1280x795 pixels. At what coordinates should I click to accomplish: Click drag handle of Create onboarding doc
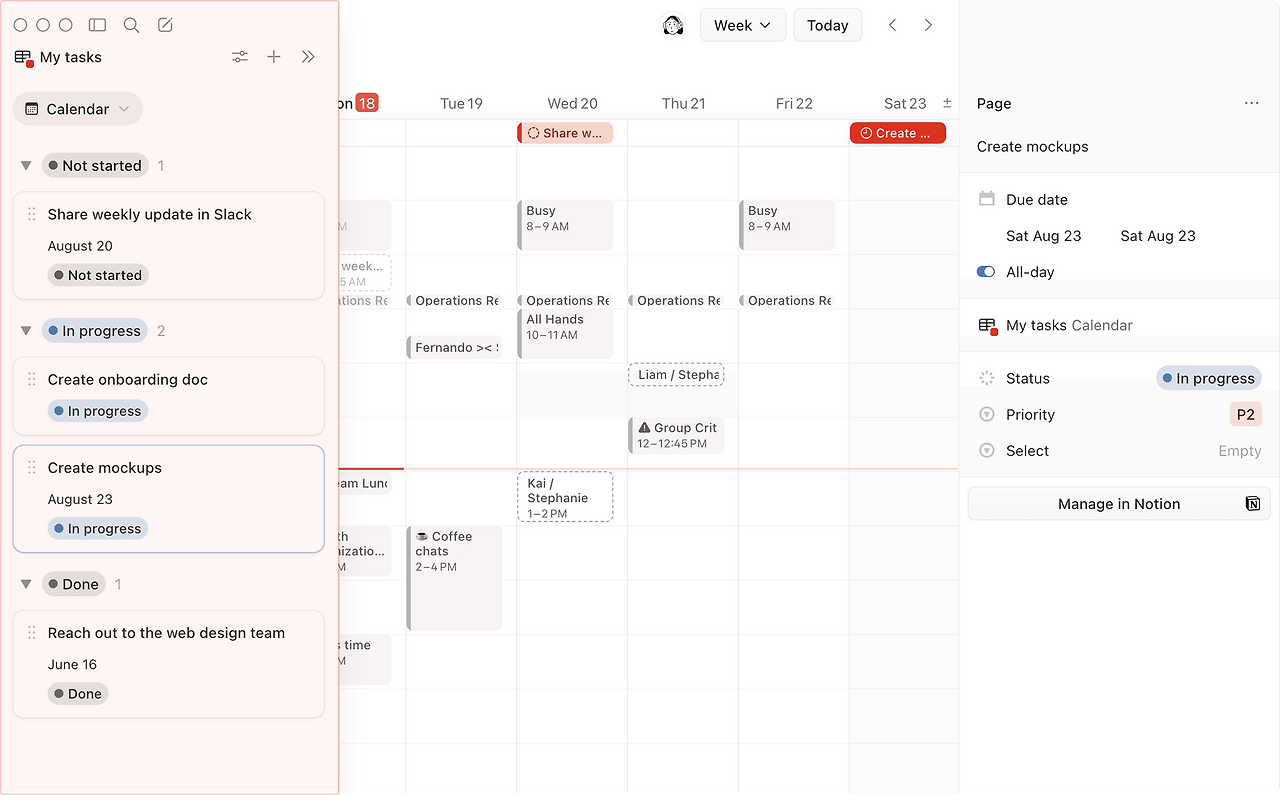pyautogui.click(x=32, y=379)
